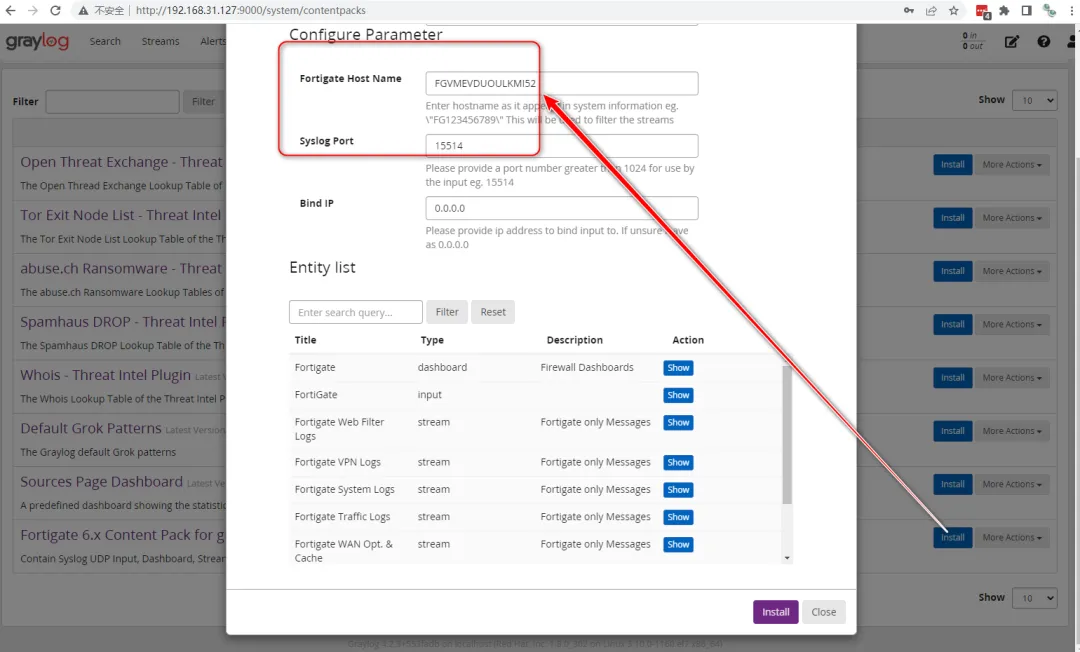1080x652 pixels.
Task: Open the Fortigate 6.x Content Pack title
Action: (x=123, y=535)
